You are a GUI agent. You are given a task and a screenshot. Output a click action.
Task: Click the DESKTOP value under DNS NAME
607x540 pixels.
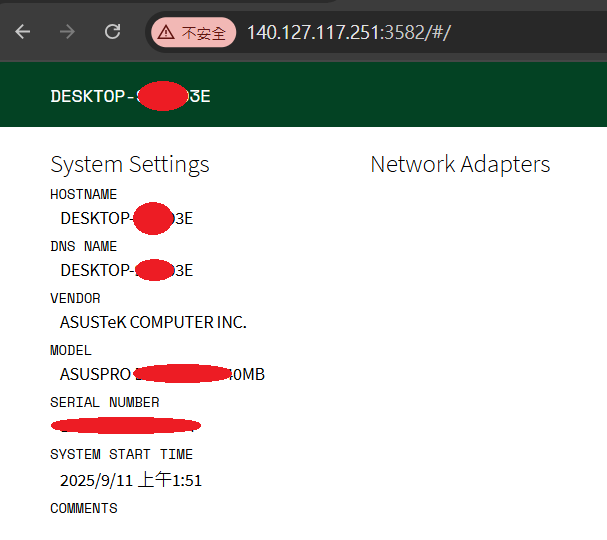coord(127,270)
